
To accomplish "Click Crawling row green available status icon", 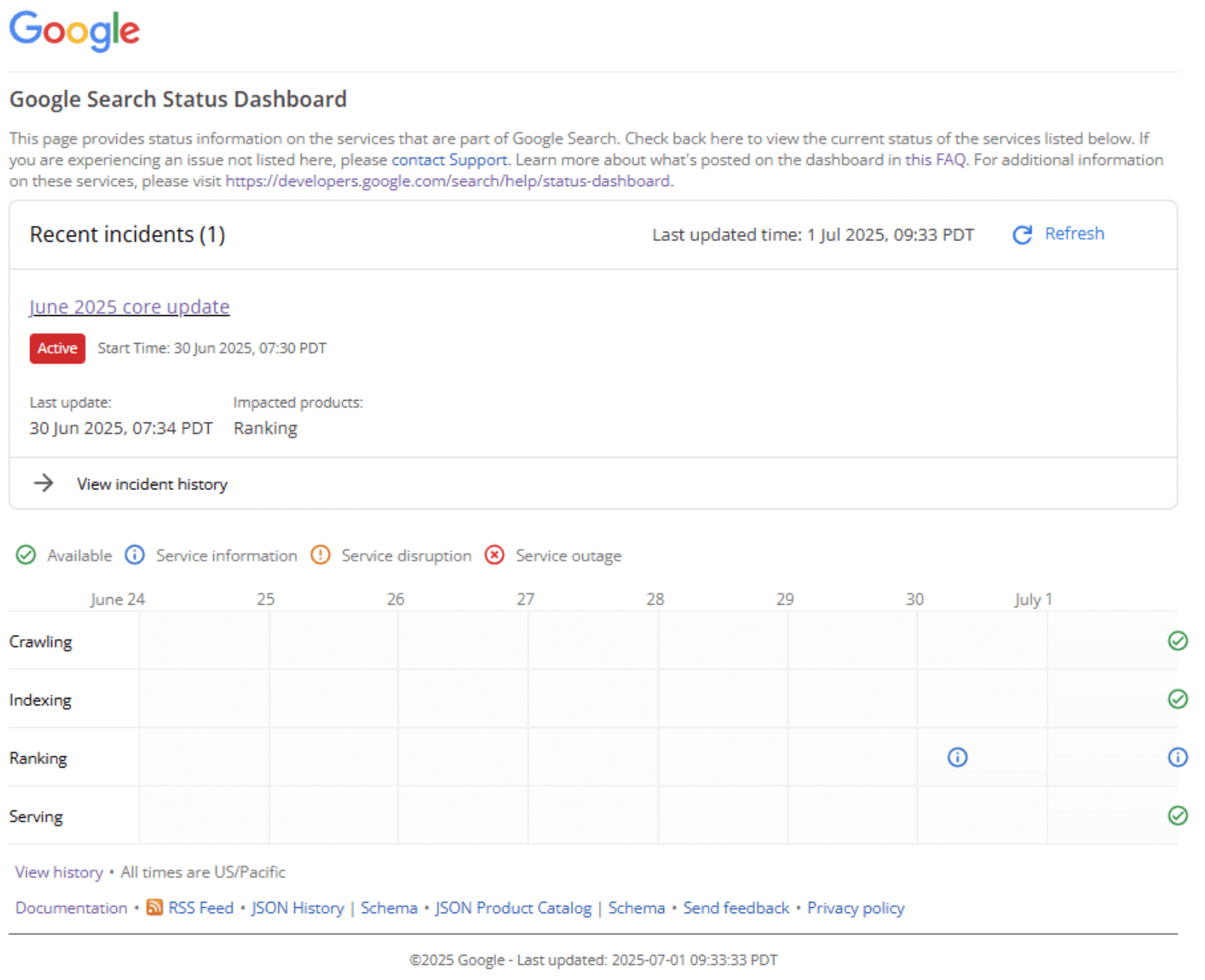I will click(x=1177, y=641).
